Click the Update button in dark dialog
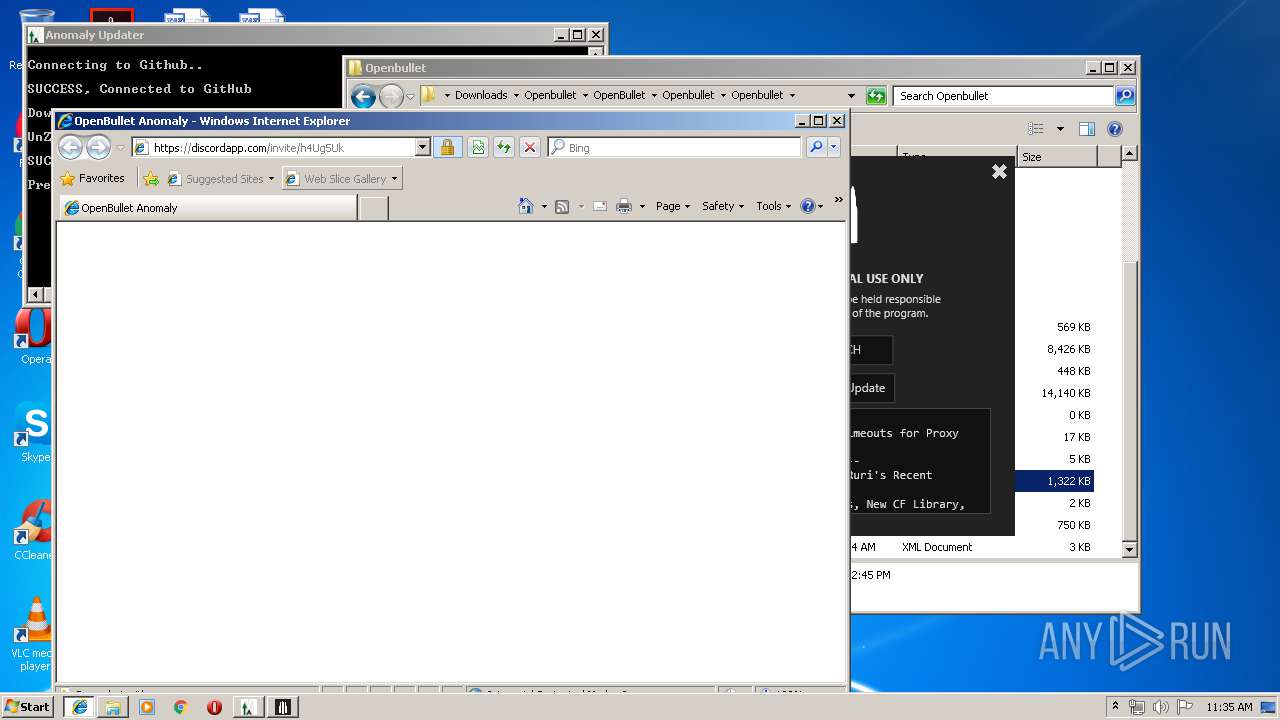The image size is (1280, 720). 870,388
